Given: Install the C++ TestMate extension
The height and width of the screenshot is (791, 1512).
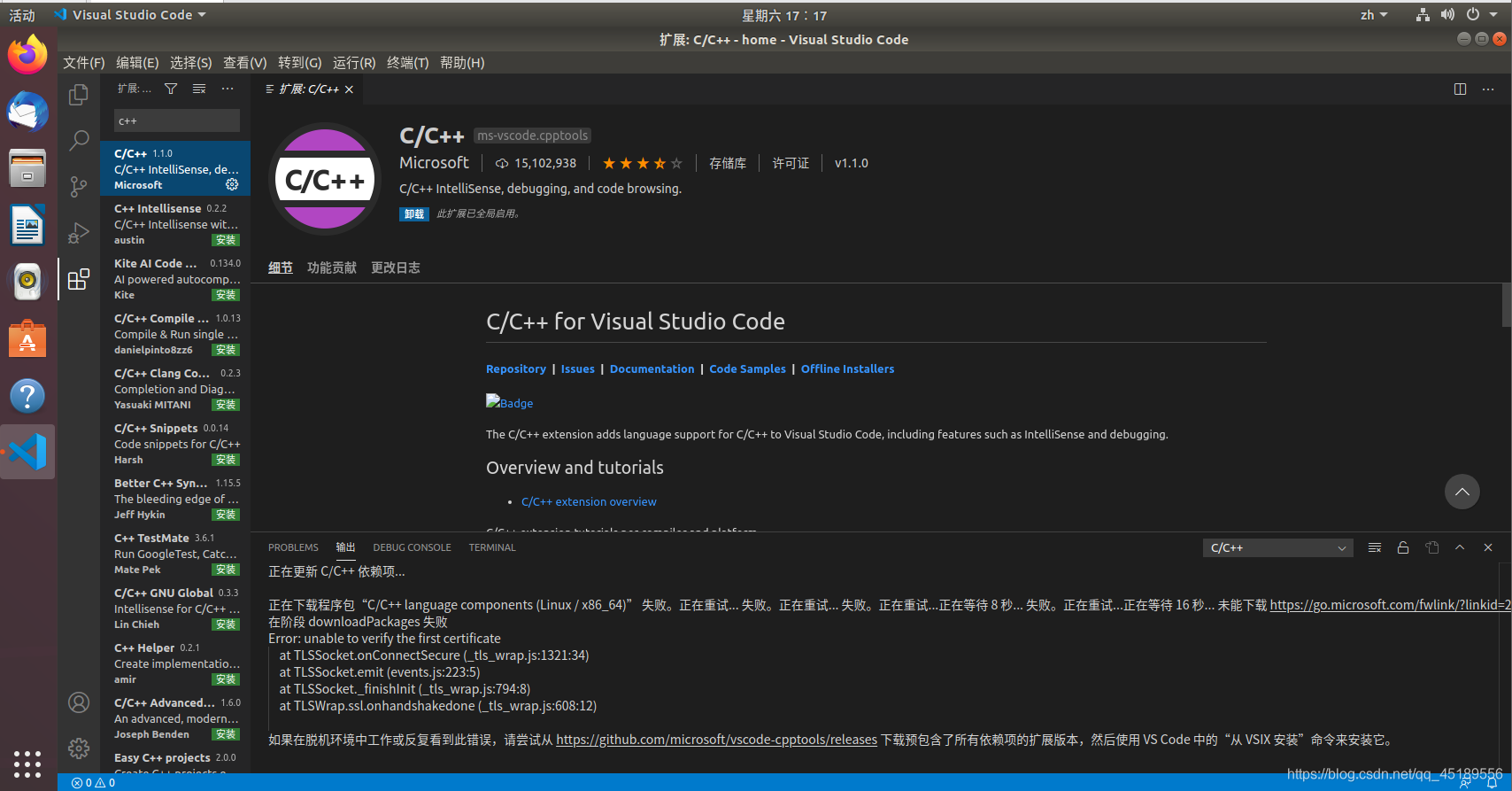Looking at the screenshot, I should (x=226, y=570).
